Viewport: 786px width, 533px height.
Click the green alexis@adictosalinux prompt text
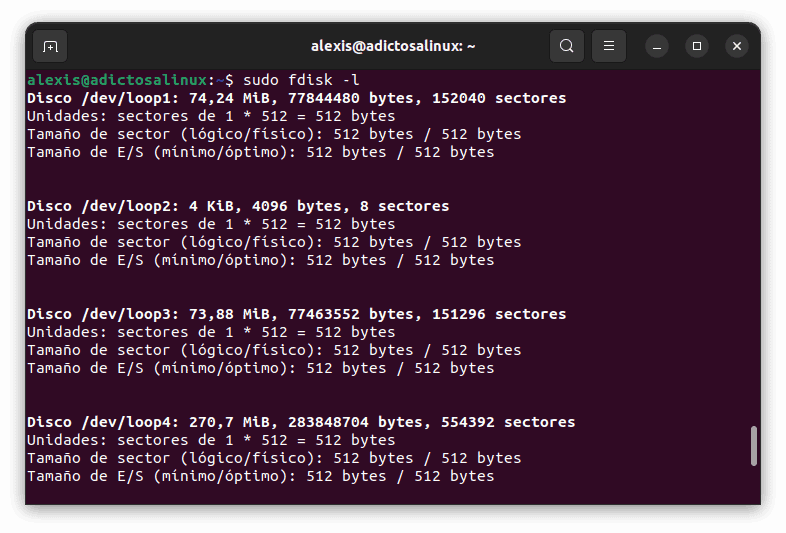tap(118, 80)
